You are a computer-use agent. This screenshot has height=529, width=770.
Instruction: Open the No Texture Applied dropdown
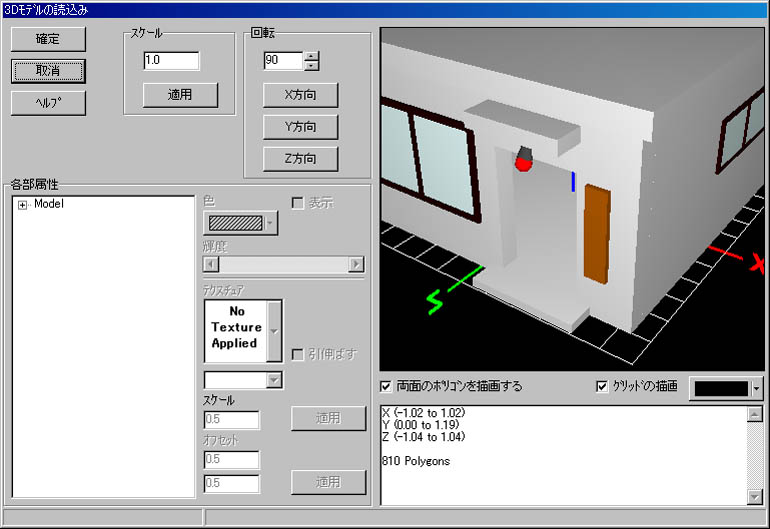pos(274,332)
